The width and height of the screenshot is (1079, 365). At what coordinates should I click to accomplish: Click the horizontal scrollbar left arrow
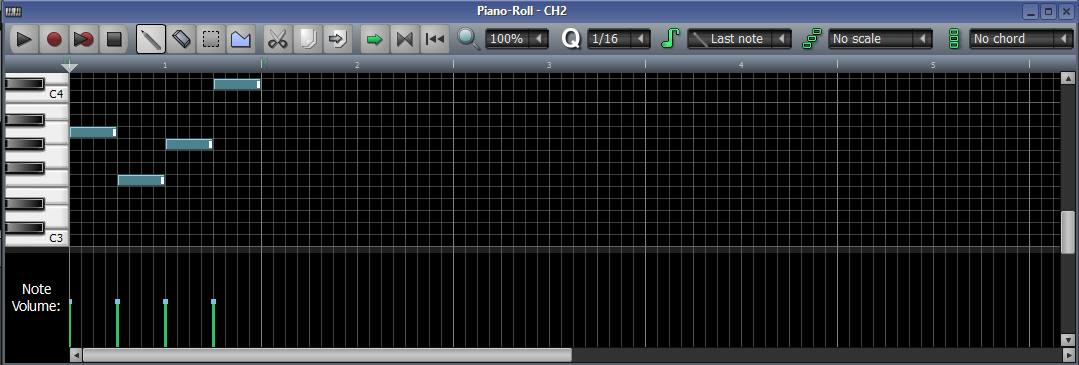(x=76, y=355)
